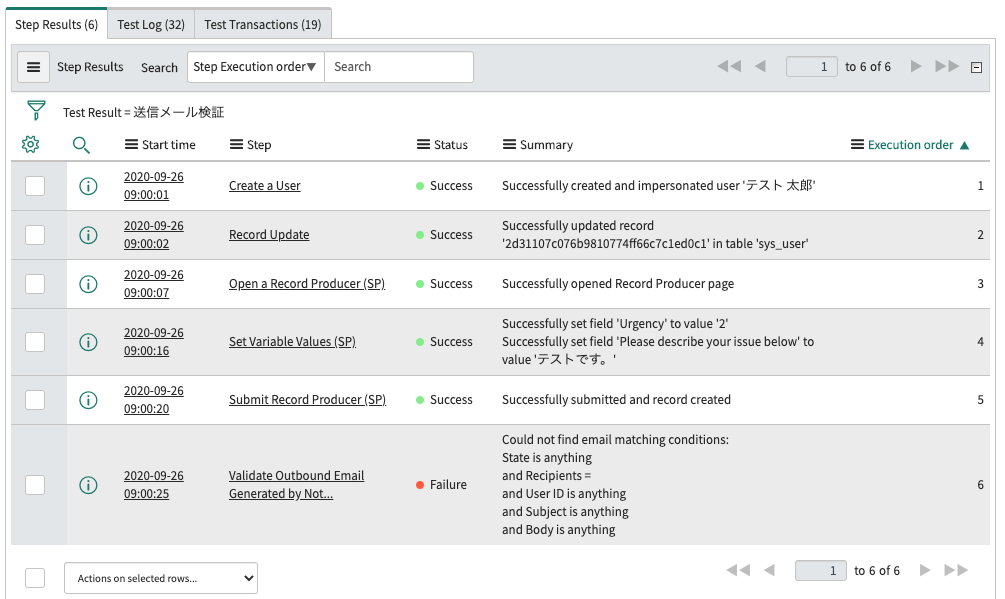
Task: Open the Open a Record Producer (SP) link
Action: click(306, 284)
